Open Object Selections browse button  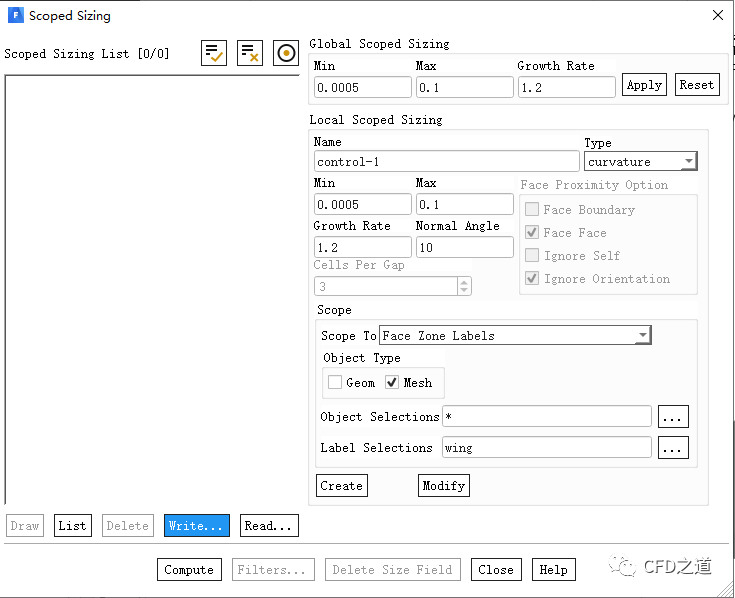(x=674, y=416)
